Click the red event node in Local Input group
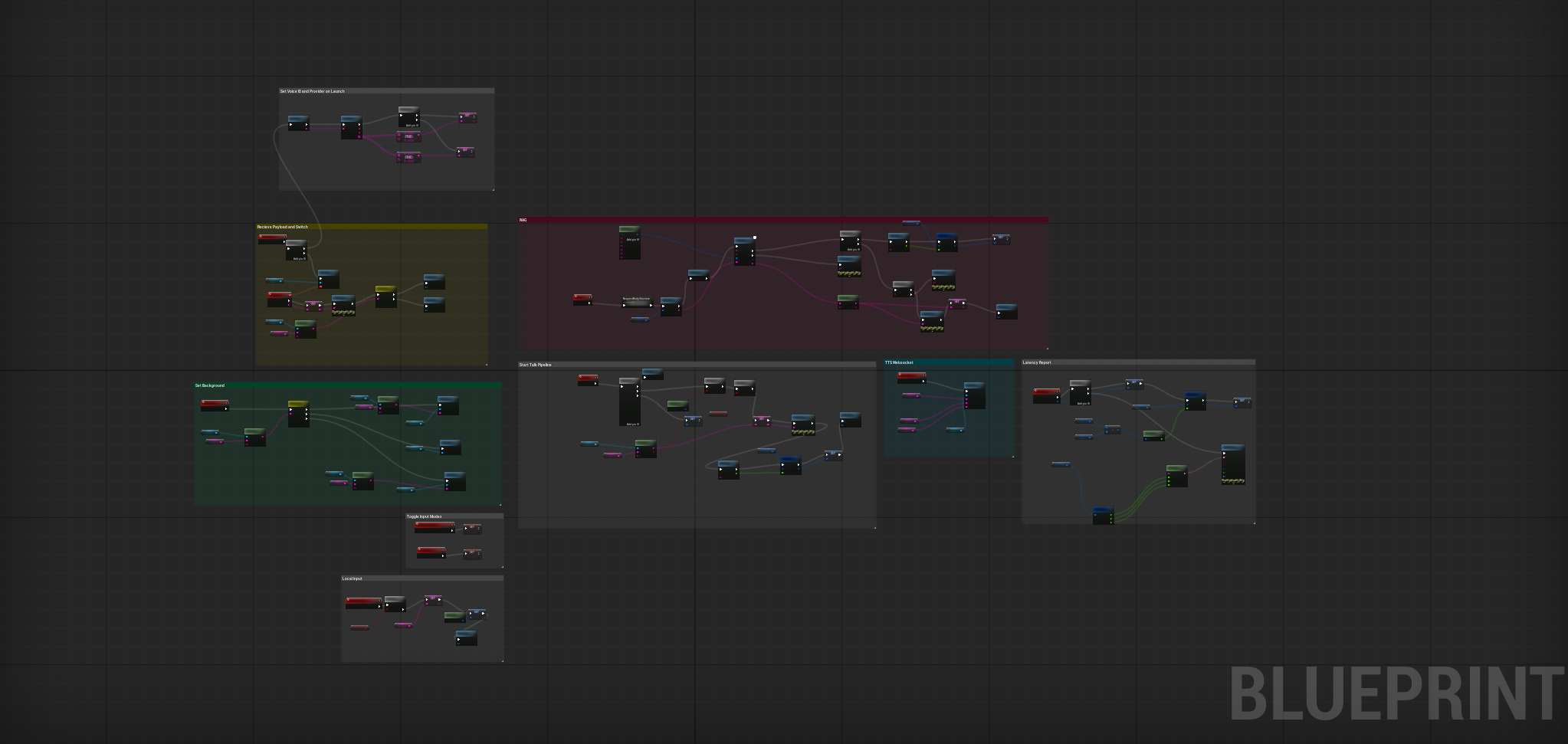This screenshot has width=1568, height=744. click(363, 603)
